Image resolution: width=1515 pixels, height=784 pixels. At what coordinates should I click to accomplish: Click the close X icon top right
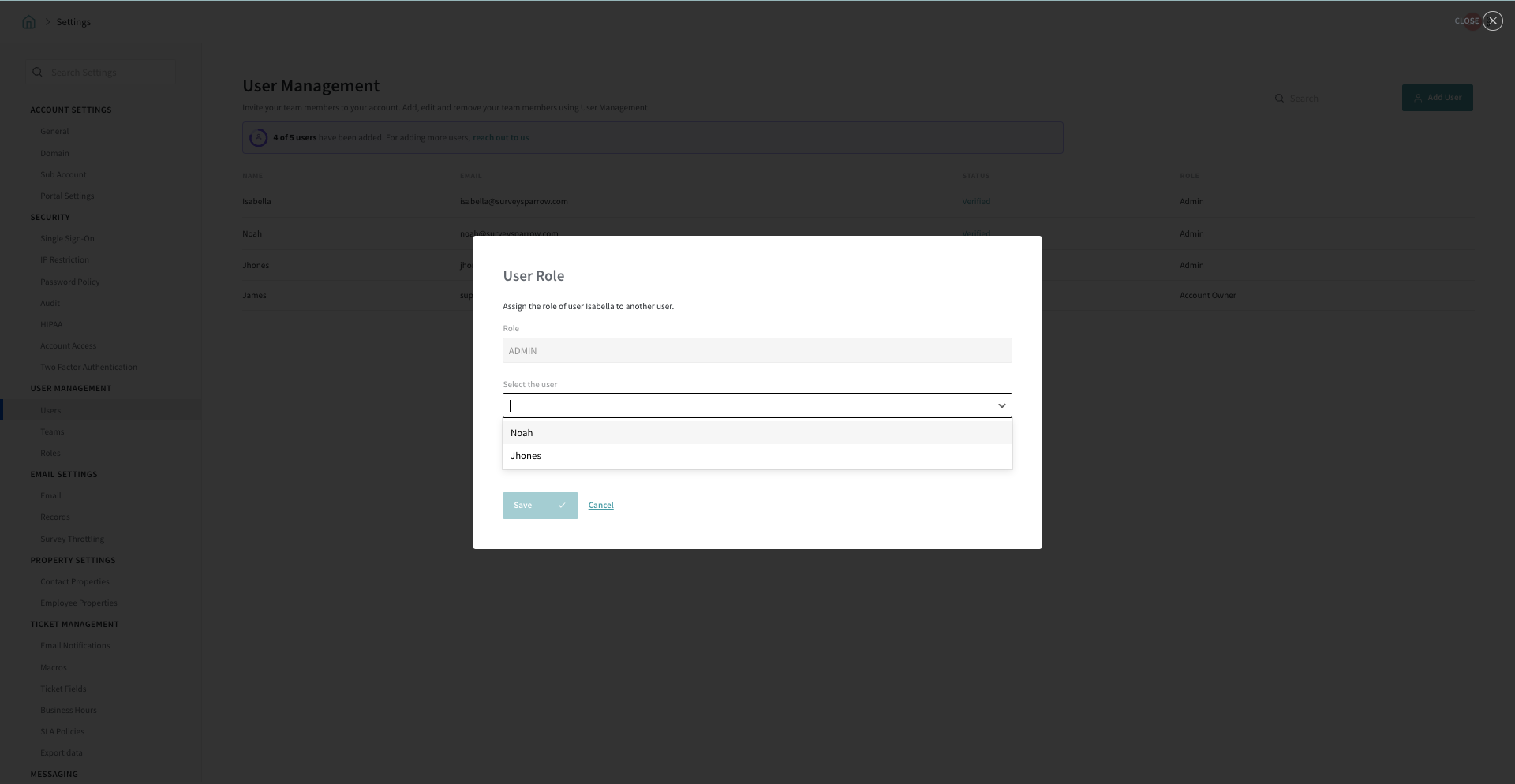coord(1492,21)
